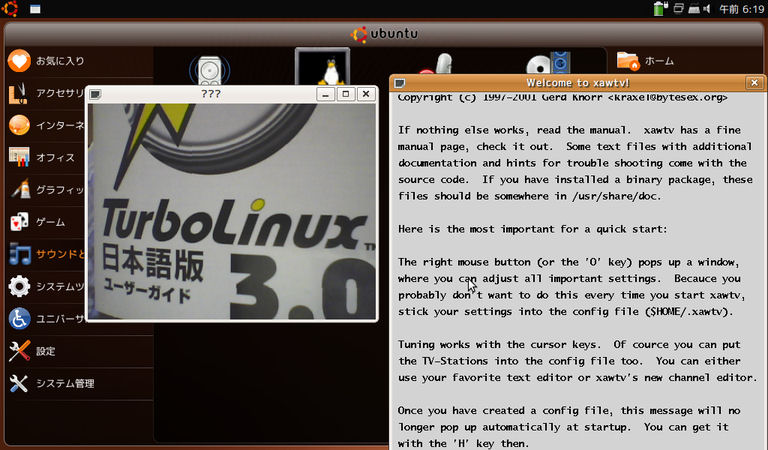The width and height of the screenshot is (768, 450).
Task: Select the サウンドとビデオ music note category
Action: 20,254
